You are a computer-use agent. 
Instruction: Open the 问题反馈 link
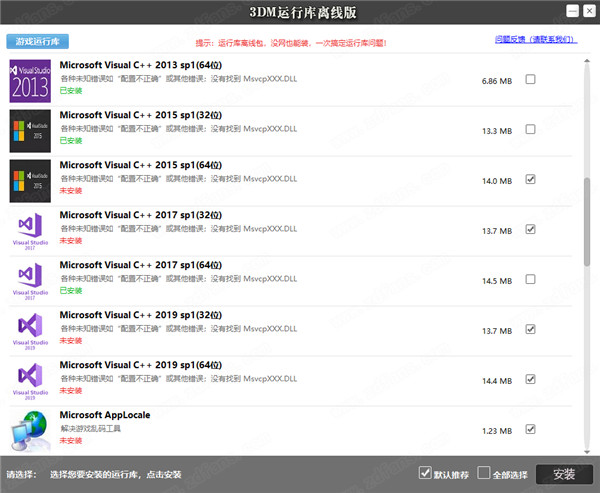(x=535, y=40)
